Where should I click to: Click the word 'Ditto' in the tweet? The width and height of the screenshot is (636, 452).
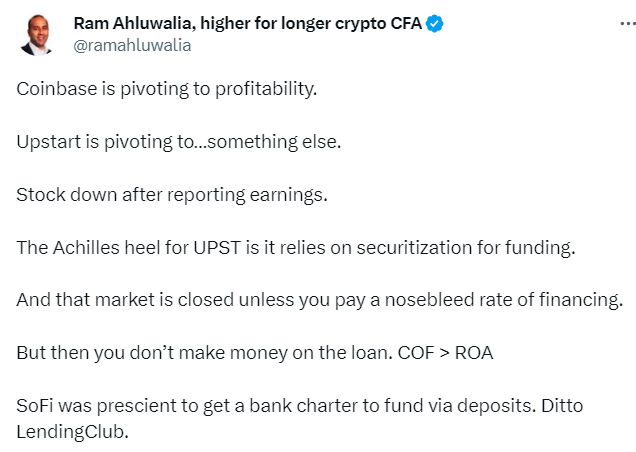tap(562, 406)
